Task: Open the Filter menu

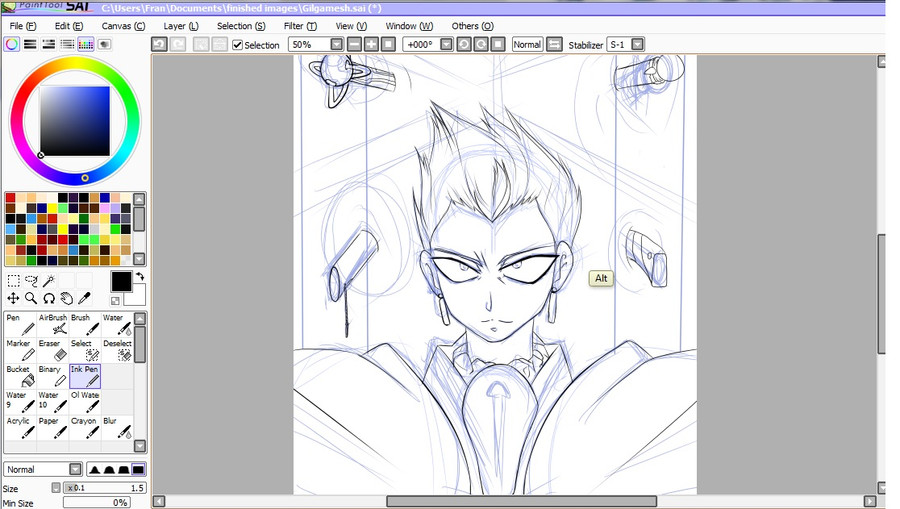Action: coord(300,26)
